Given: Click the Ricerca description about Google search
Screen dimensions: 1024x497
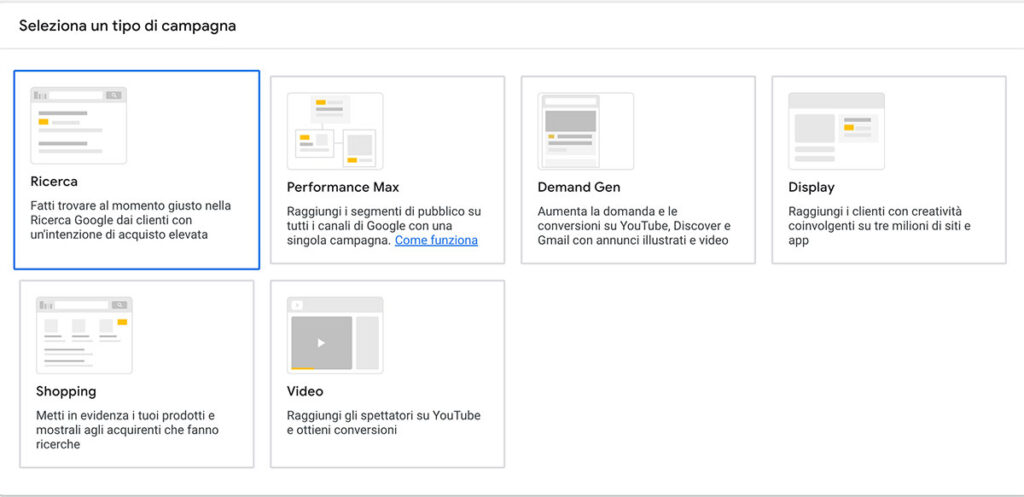Looking at the screenshot, I should (130, 220).
